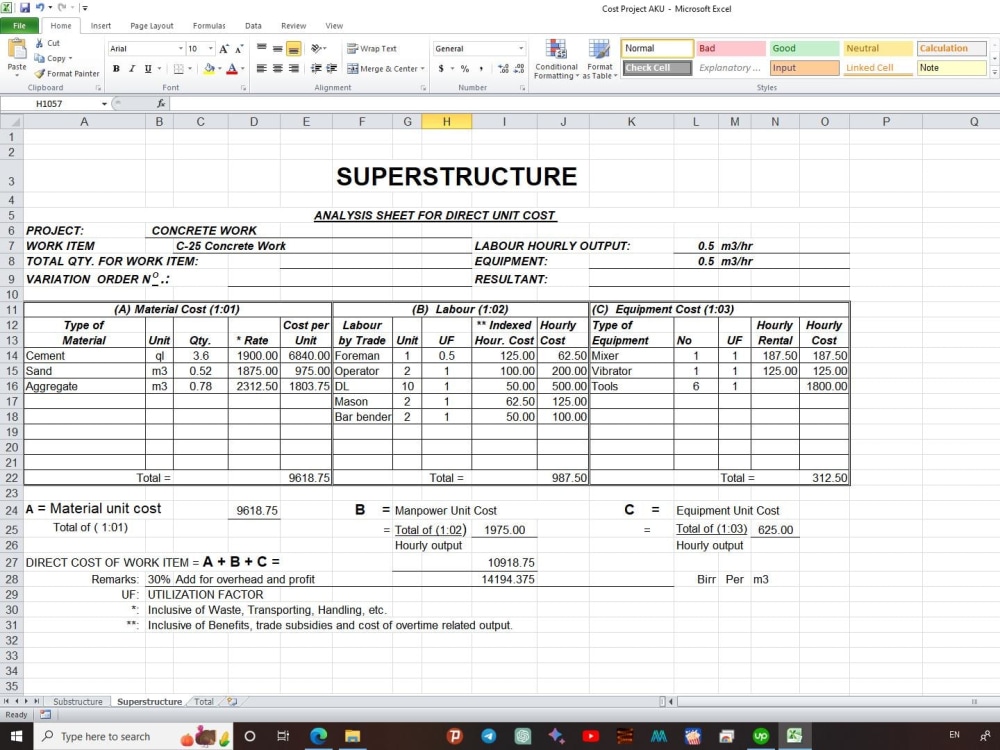Viewport: 1000px width, 750px height.
Task: Apply the Calculation cell style
Action: 952,48
